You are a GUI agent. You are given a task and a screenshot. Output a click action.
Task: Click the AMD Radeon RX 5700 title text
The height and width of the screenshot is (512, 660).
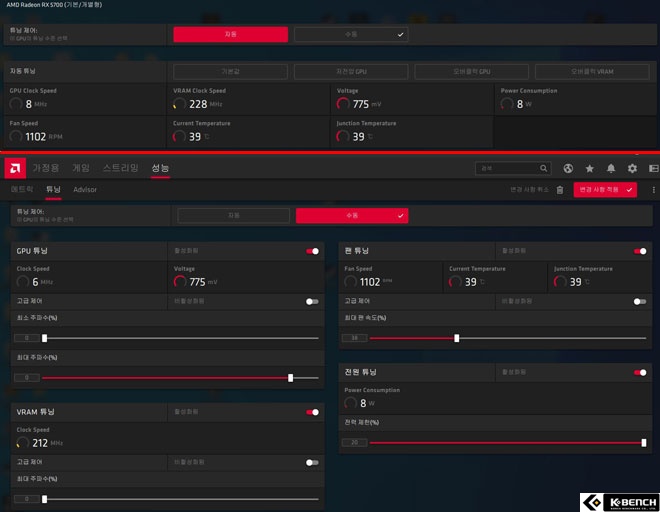click(x=54, y=5)
